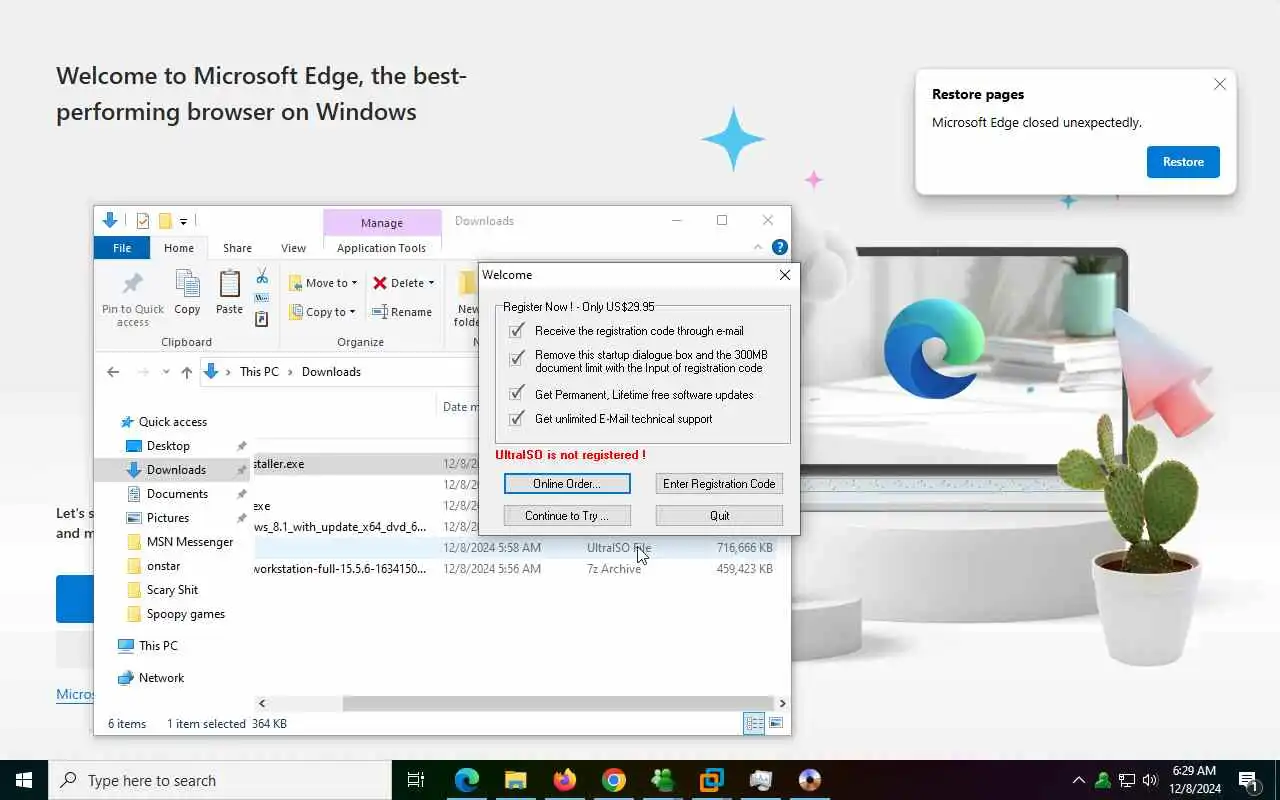1280x800 pixels.
Task: Click the Rename button in Organize group
Action: click(x=402, y=312)
